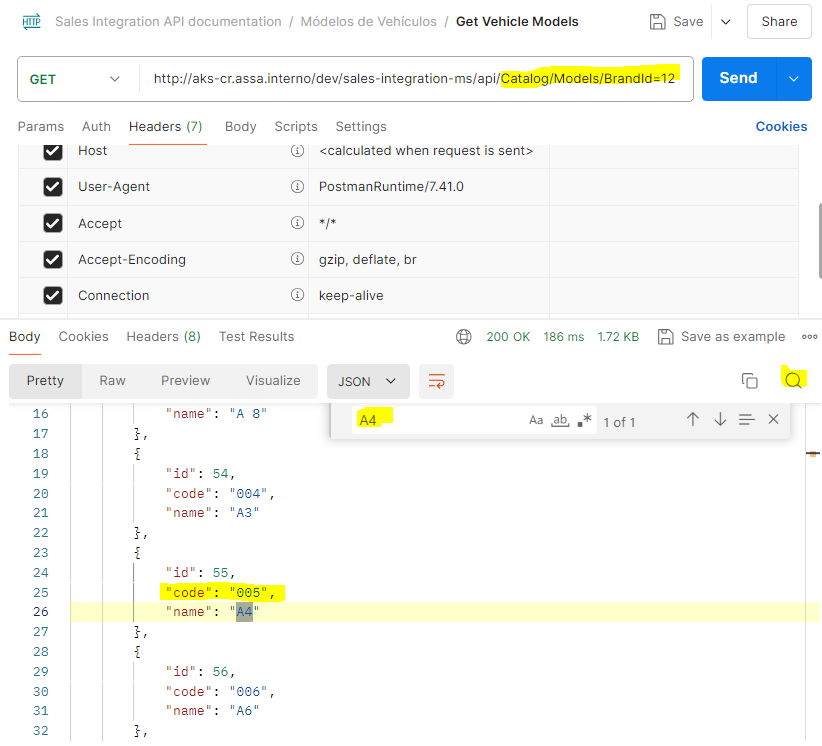Open the Test Results tab

click(256, 337)
